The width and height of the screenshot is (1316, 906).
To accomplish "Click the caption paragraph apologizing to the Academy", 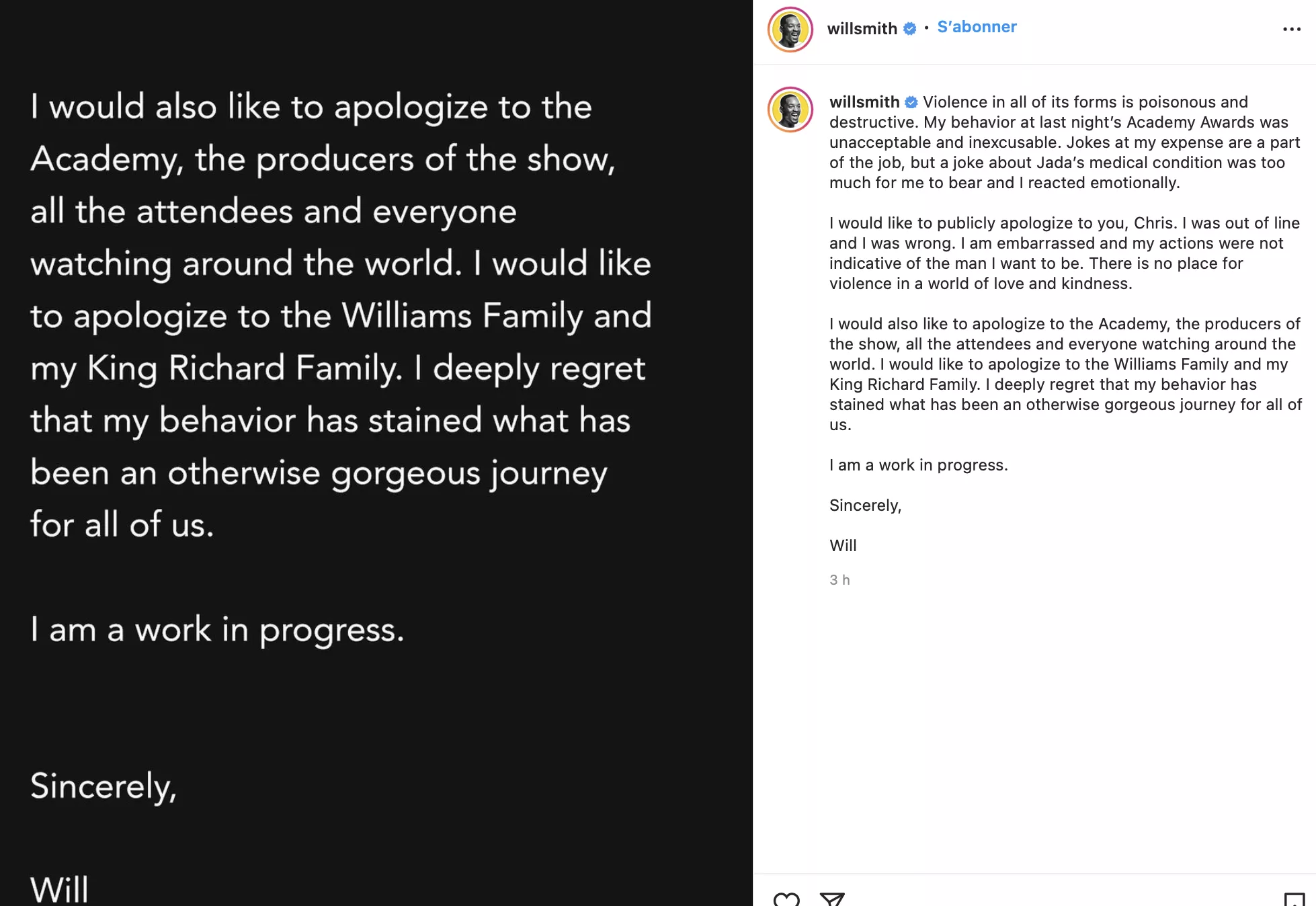I will 1065,374.
